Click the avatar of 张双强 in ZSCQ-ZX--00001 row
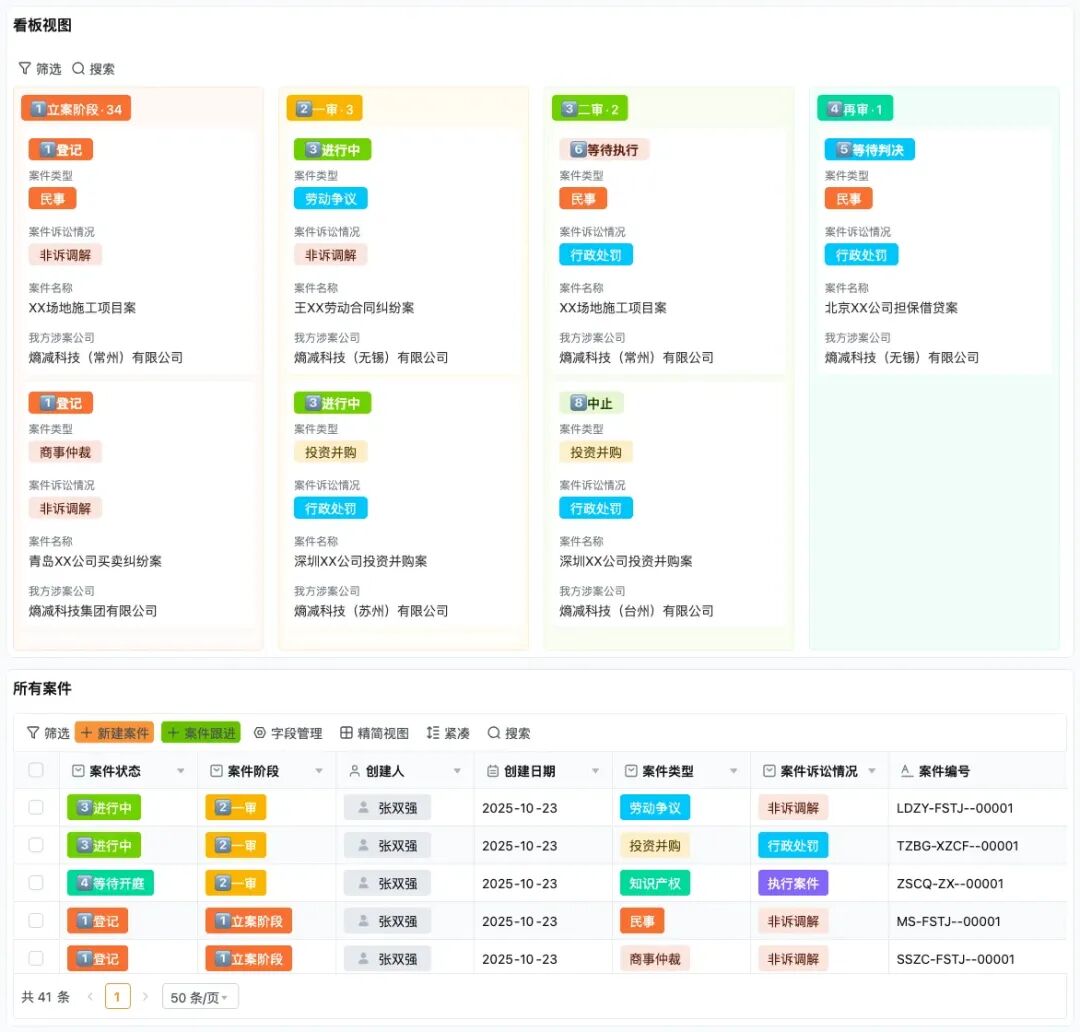 click(x=363, y=883)
